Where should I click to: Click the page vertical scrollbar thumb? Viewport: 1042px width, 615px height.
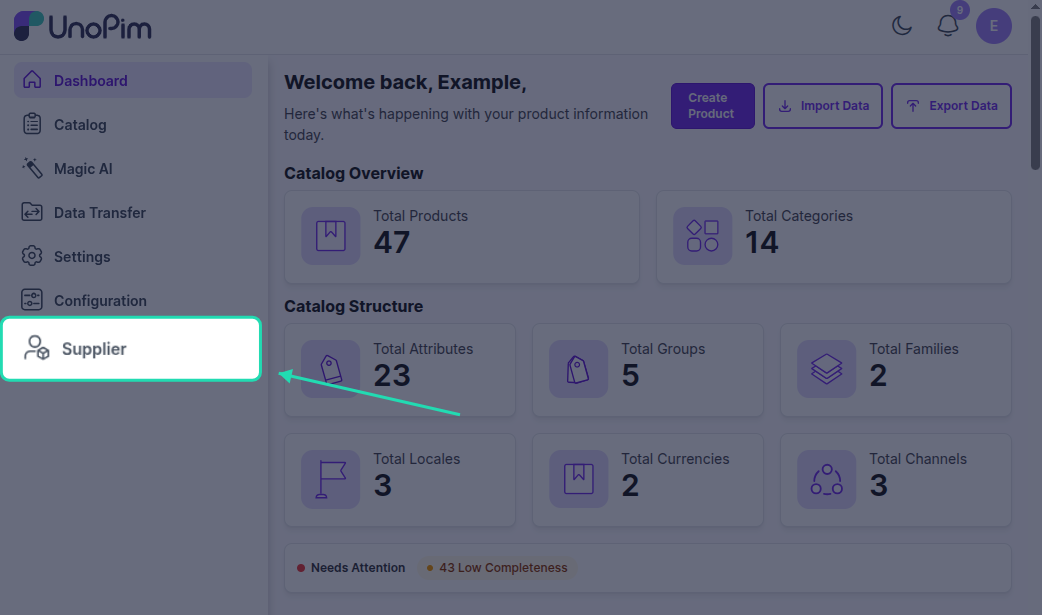click(1035, 93)
